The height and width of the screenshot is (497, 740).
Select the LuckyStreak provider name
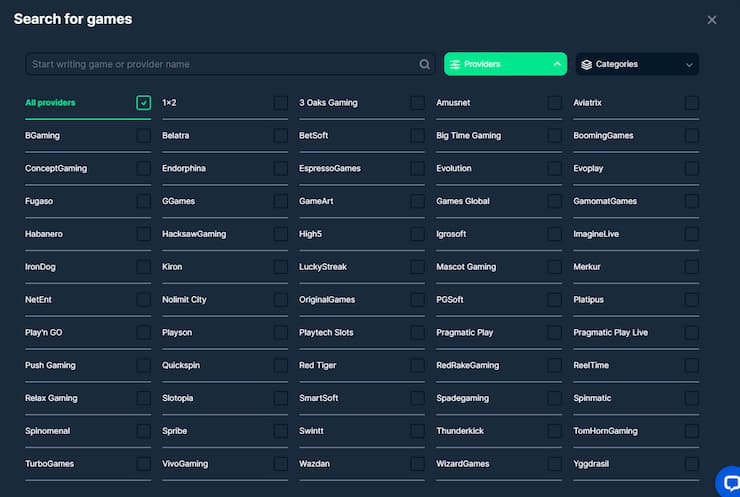(x=323, y=267)
